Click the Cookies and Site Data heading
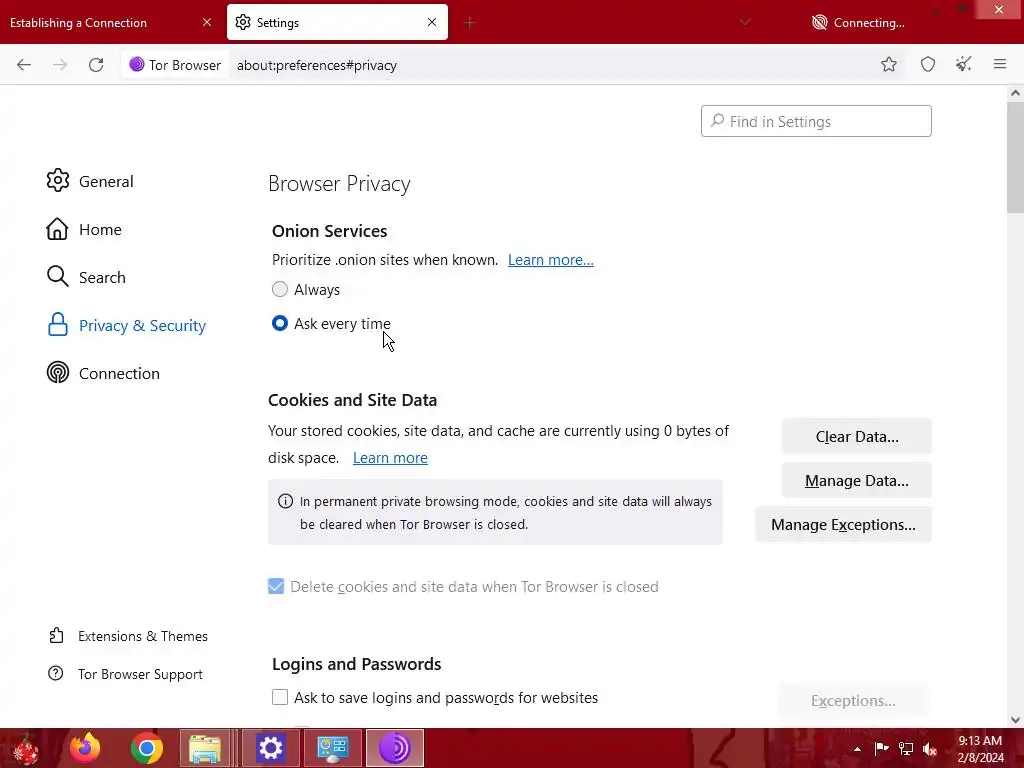 pos(352,400)
